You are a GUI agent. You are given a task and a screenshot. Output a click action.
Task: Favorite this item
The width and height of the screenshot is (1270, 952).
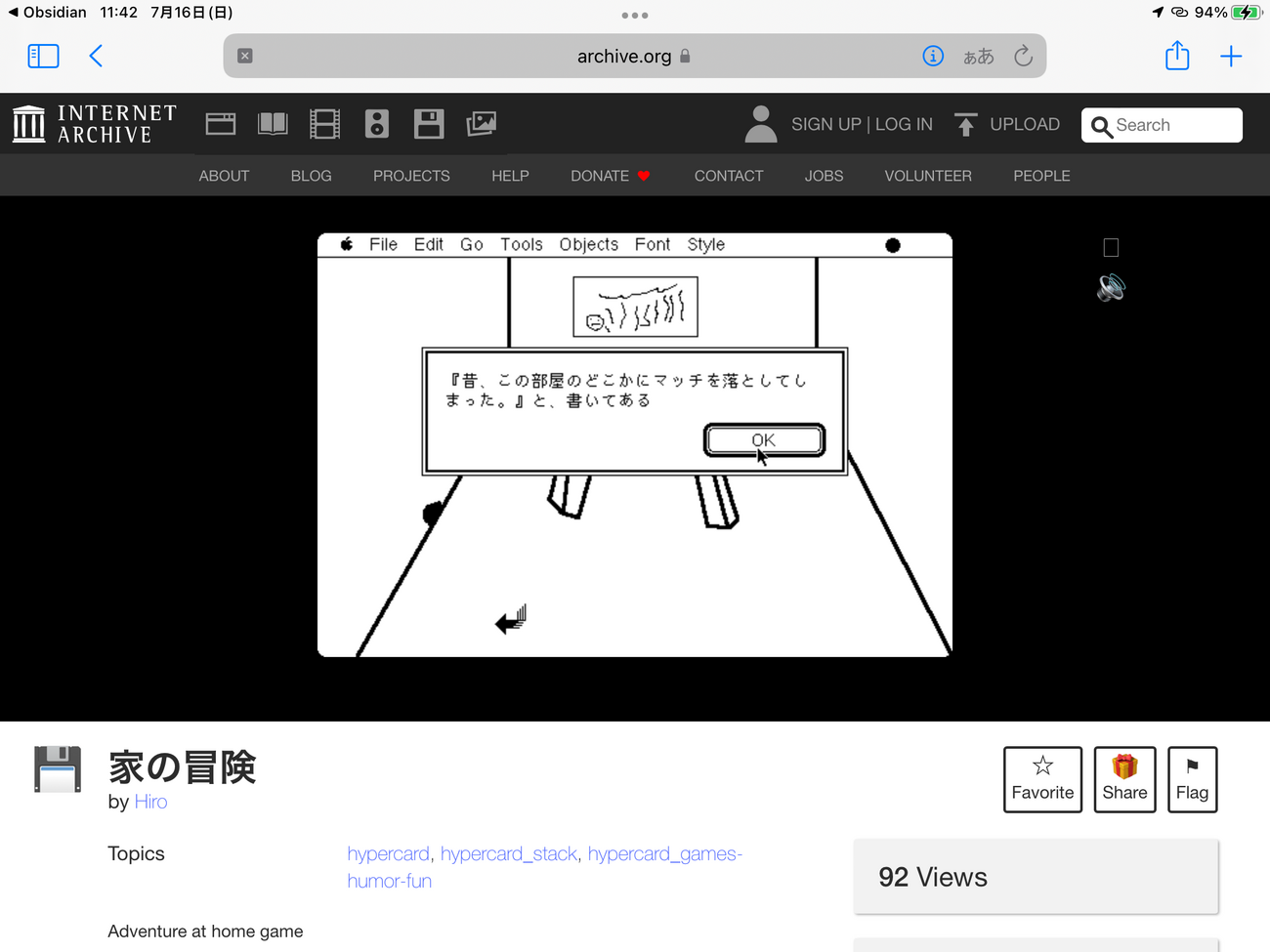click(1042, 779)
